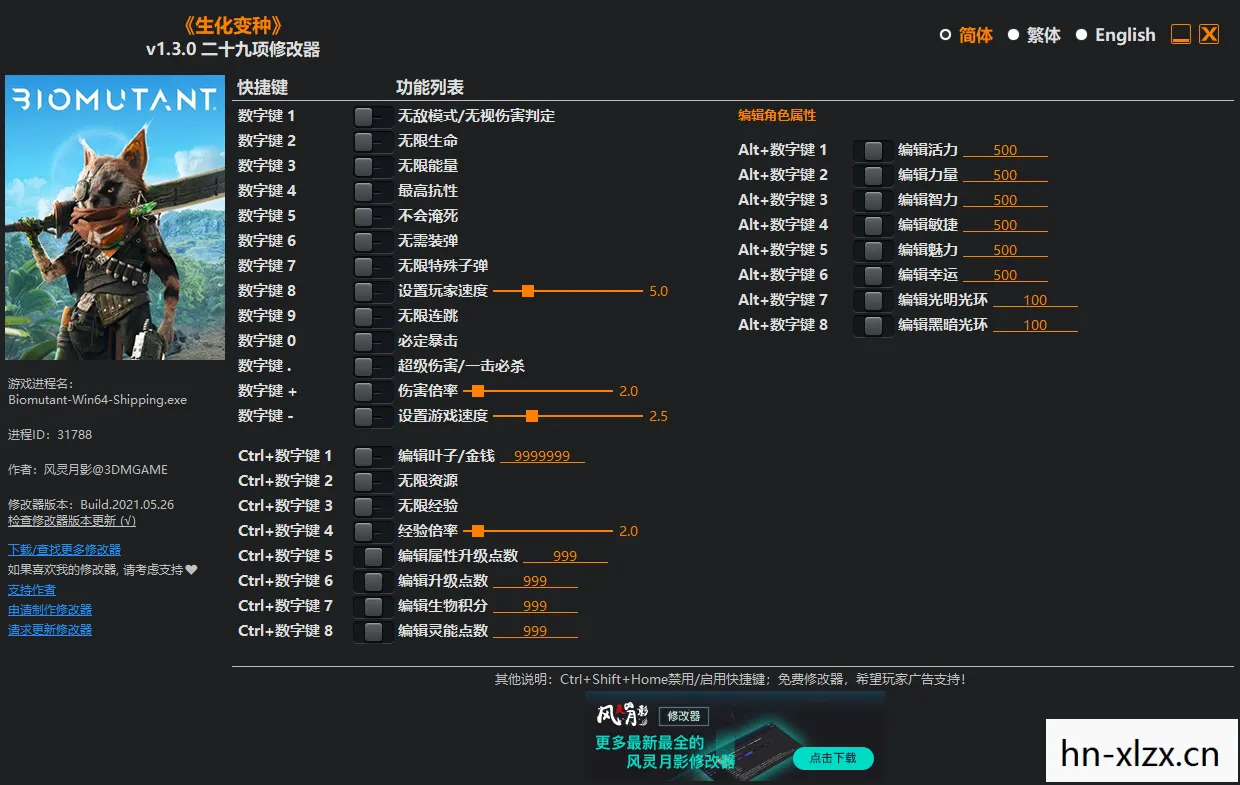Viewport: 1240px width, 785px height.
Task: Toggle the 编辑黑暗光环 button
Action: [873, 325]
